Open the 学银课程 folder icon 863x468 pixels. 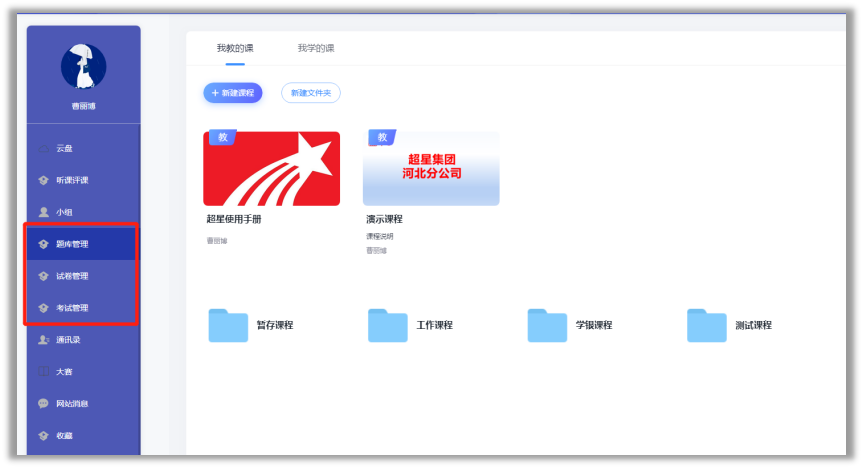[x=547, y=325]
